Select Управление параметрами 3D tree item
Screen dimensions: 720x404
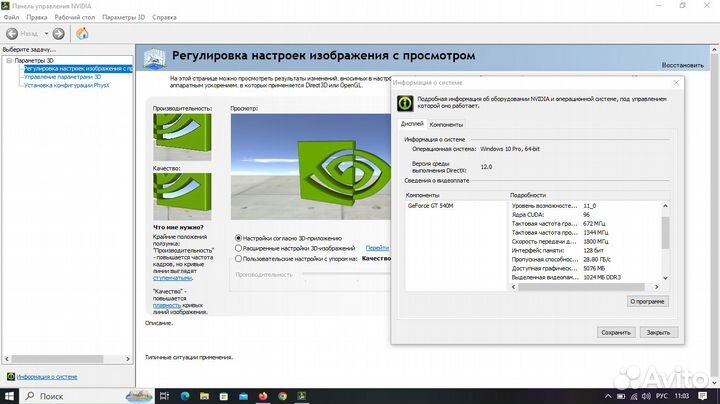coord(62,77)
